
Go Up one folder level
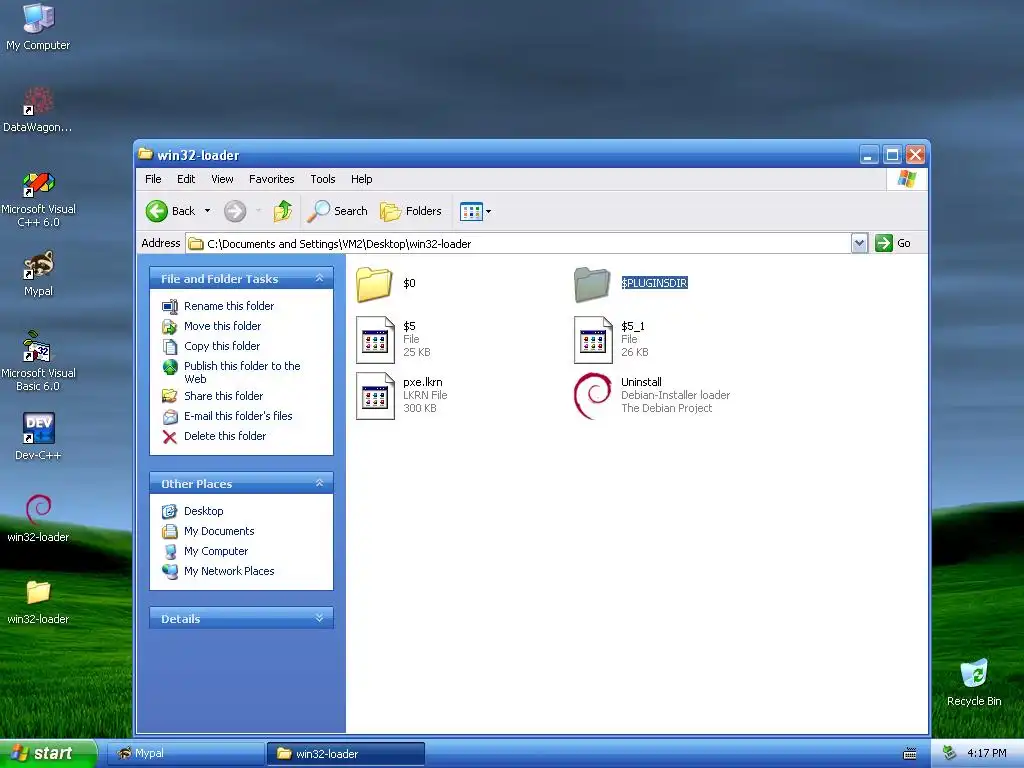283,211
